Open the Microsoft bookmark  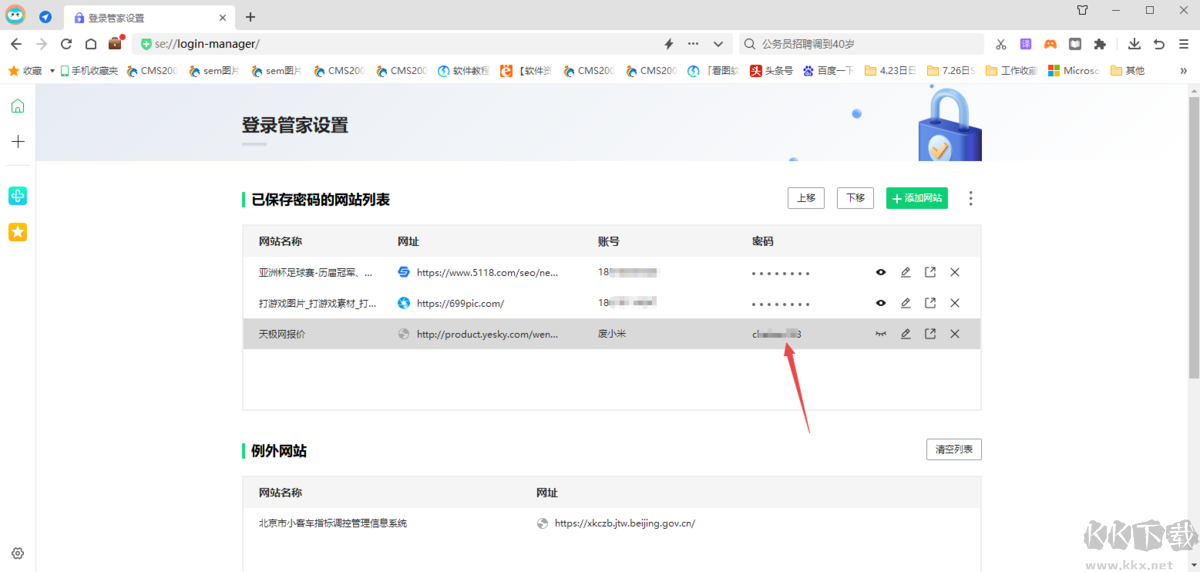(x=1073, y=71)
